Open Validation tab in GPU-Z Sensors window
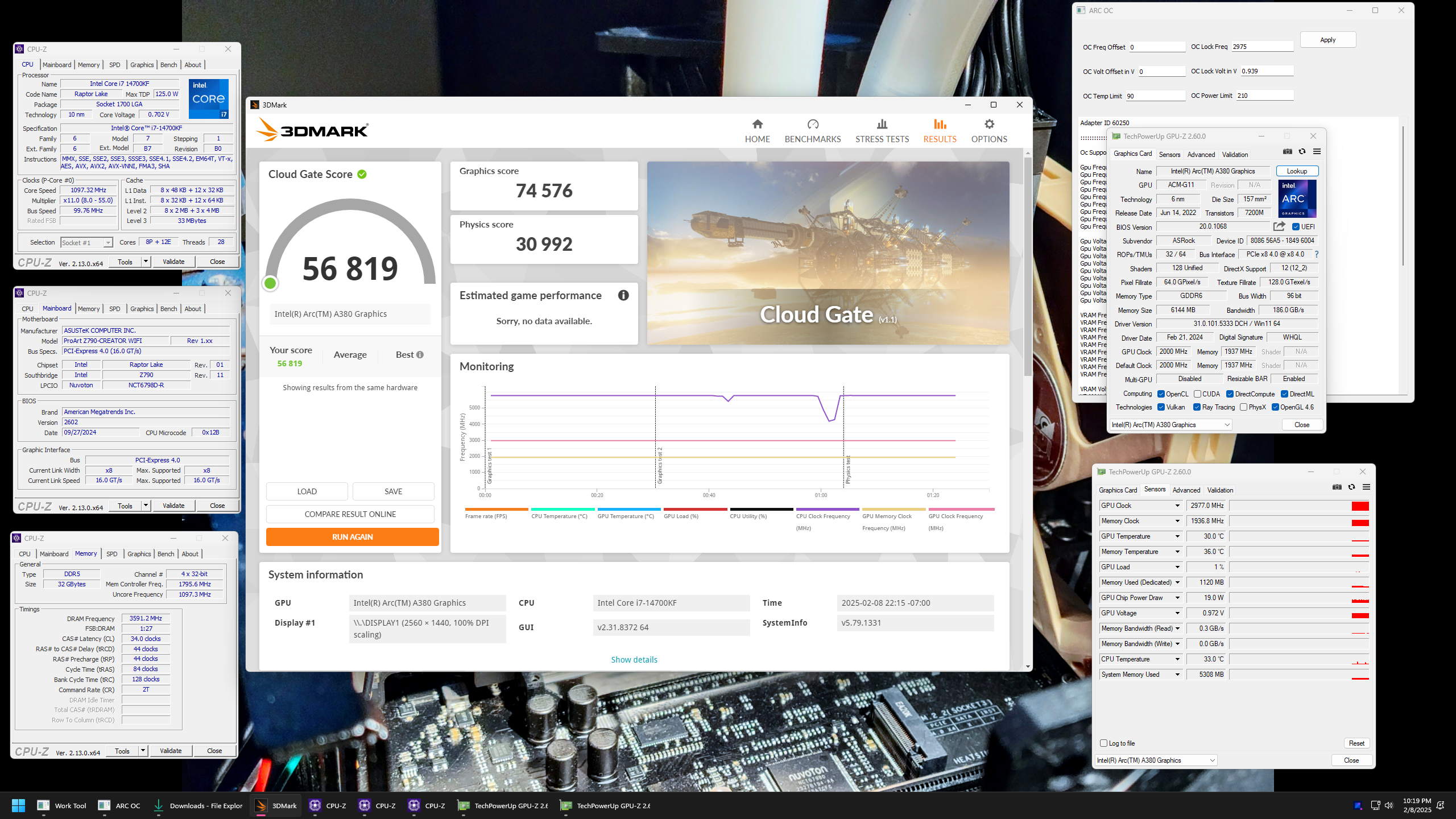 [1220, 490]
